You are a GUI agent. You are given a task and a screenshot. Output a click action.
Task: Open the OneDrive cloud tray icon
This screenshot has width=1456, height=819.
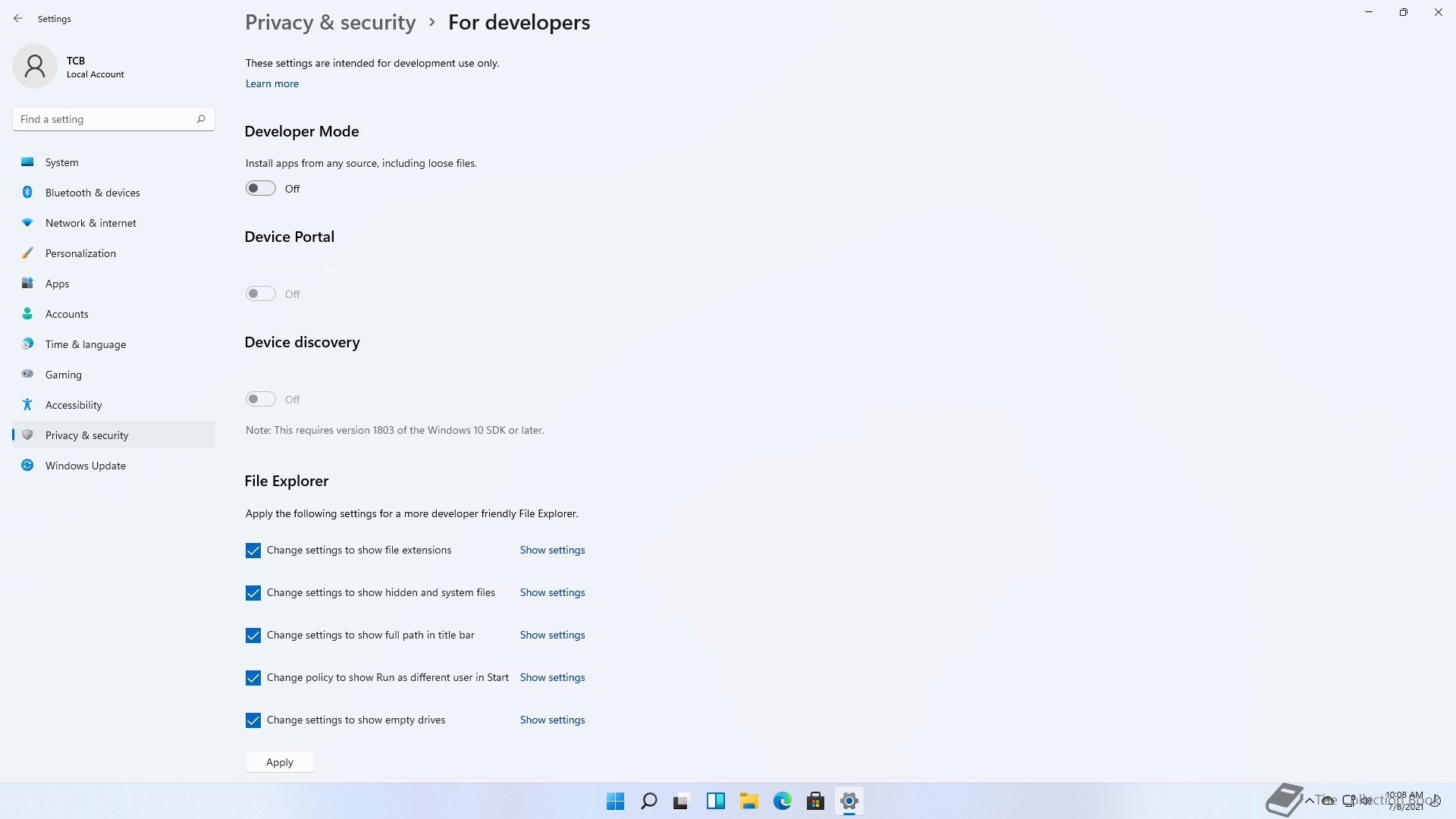point(1329,801)
